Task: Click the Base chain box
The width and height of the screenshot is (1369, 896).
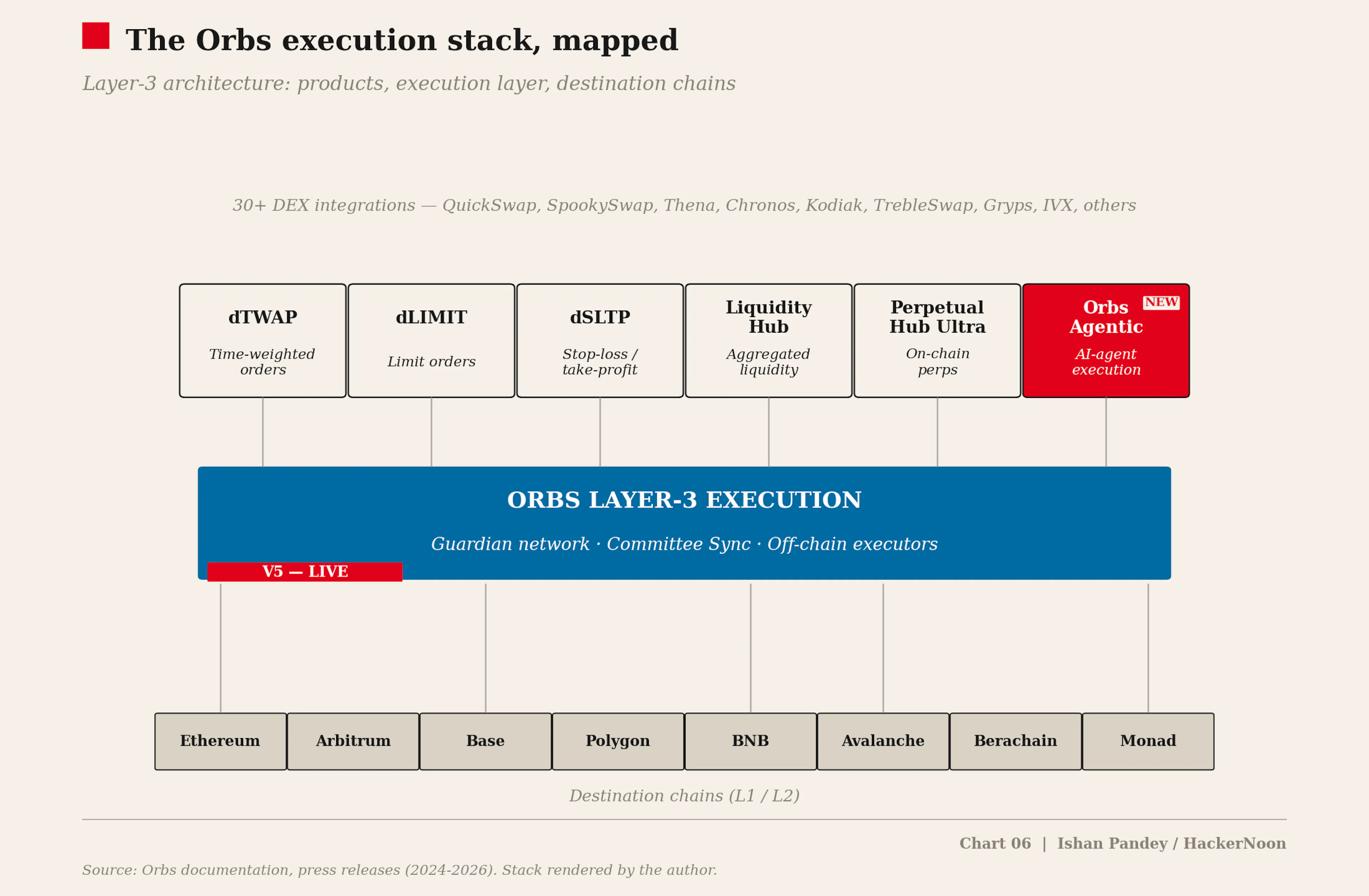Action: 486,741
